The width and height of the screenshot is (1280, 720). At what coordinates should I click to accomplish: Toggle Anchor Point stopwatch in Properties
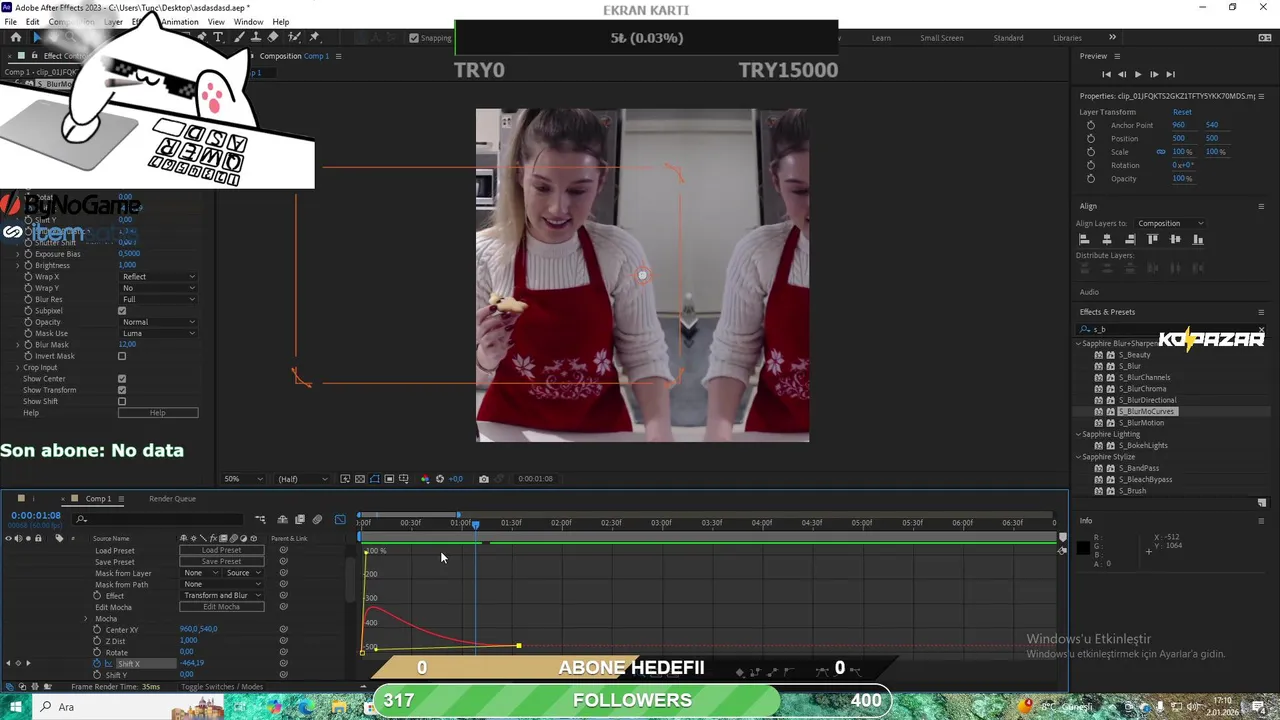pyautogui.click(x=1091, y=125)
